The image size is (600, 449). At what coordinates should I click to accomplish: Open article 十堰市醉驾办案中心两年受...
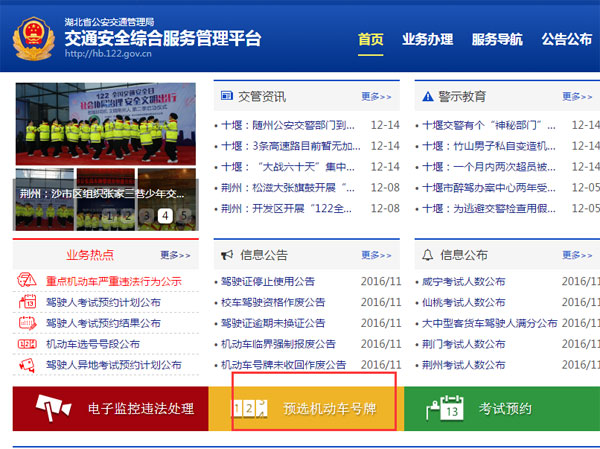click(x=489, y=188)
